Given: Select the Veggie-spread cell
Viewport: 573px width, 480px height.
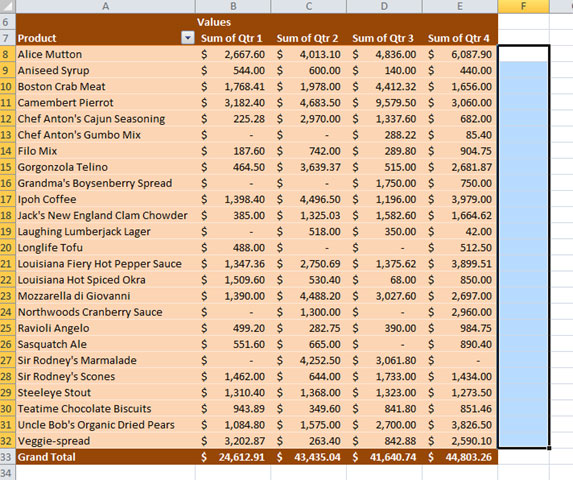Looking at the screenshot, I should coord(106,441).
